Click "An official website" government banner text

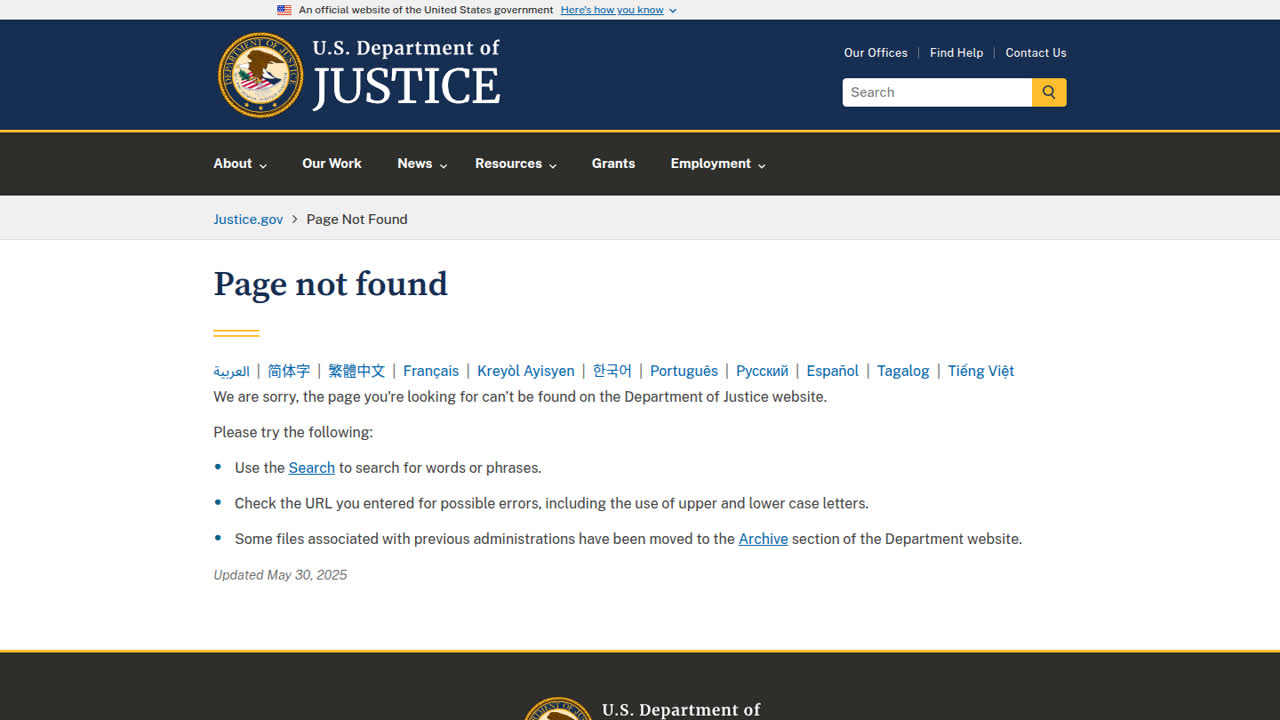point(426,10)
